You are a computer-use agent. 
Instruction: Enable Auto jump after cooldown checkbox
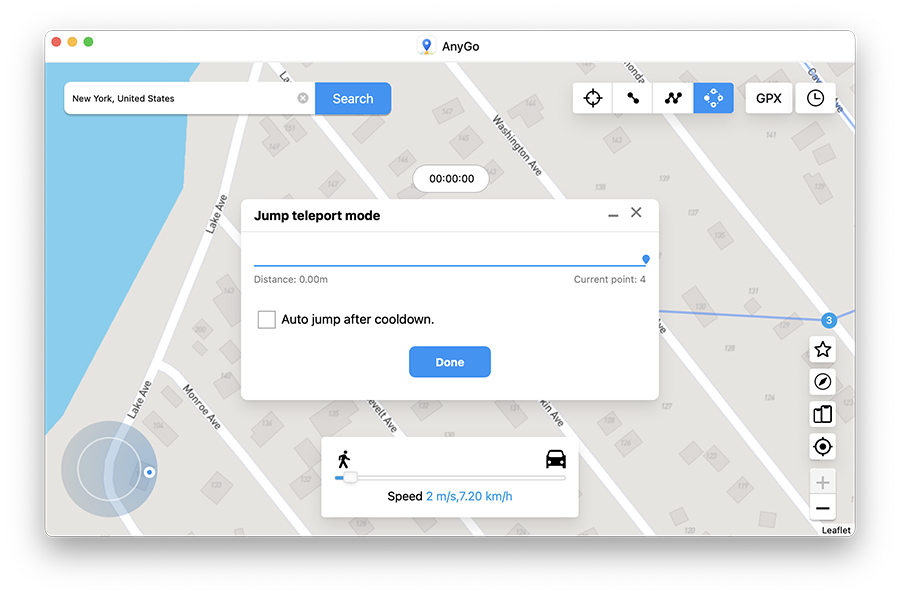(x=267, y=320)
